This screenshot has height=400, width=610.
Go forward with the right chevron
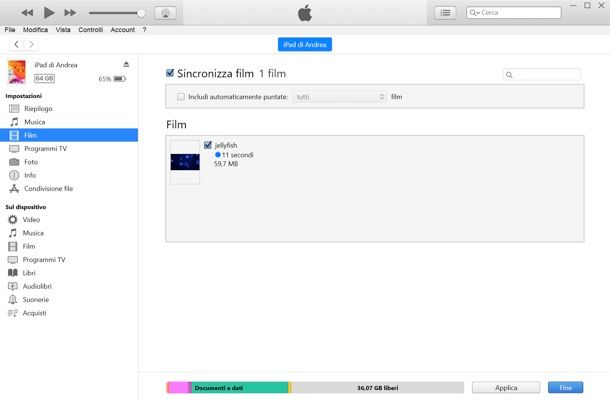31,44
